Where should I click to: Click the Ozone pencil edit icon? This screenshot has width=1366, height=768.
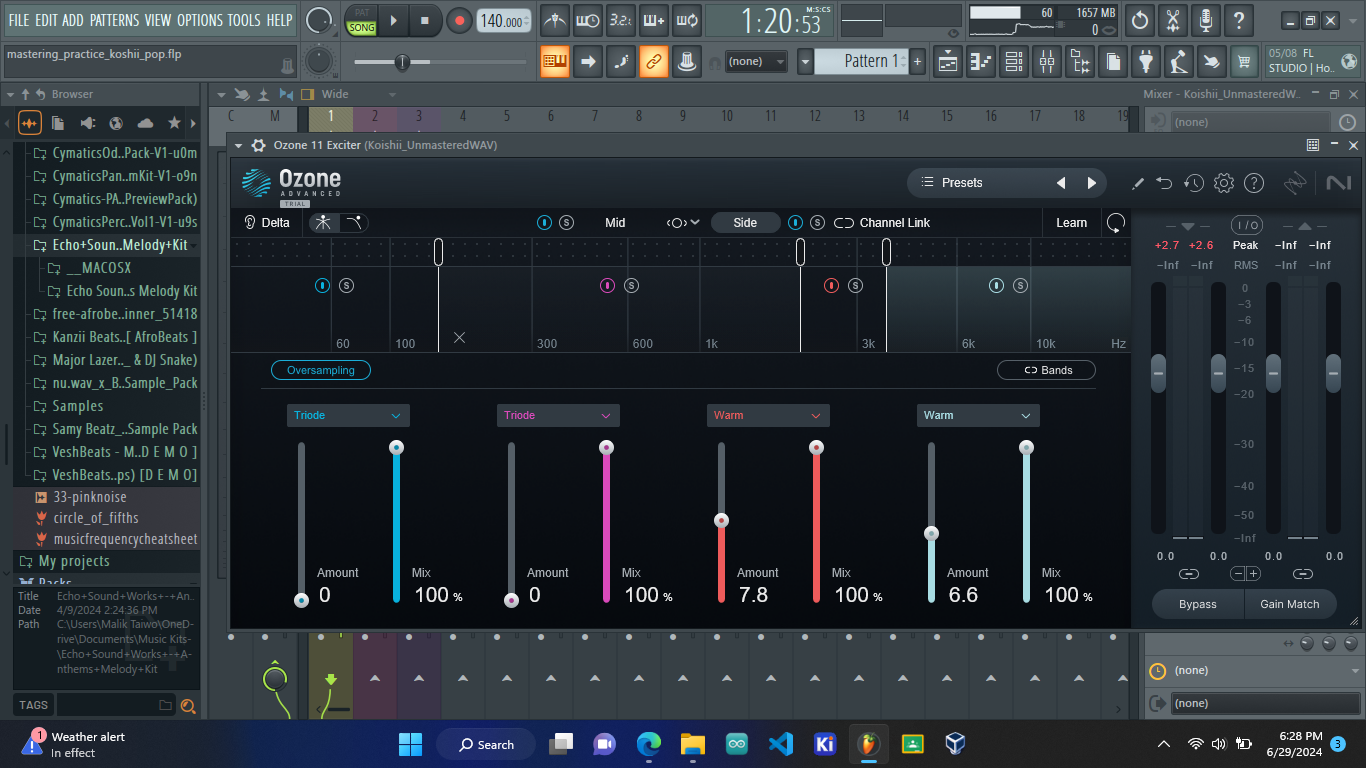pos(1137,183)
